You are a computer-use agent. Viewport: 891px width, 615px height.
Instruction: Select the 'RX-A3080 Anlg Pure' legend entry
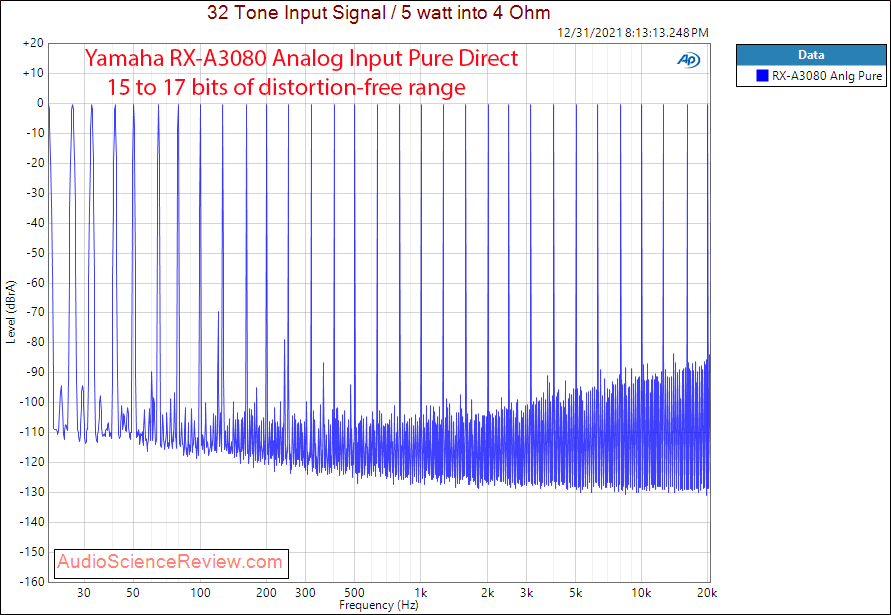[811, 76]
